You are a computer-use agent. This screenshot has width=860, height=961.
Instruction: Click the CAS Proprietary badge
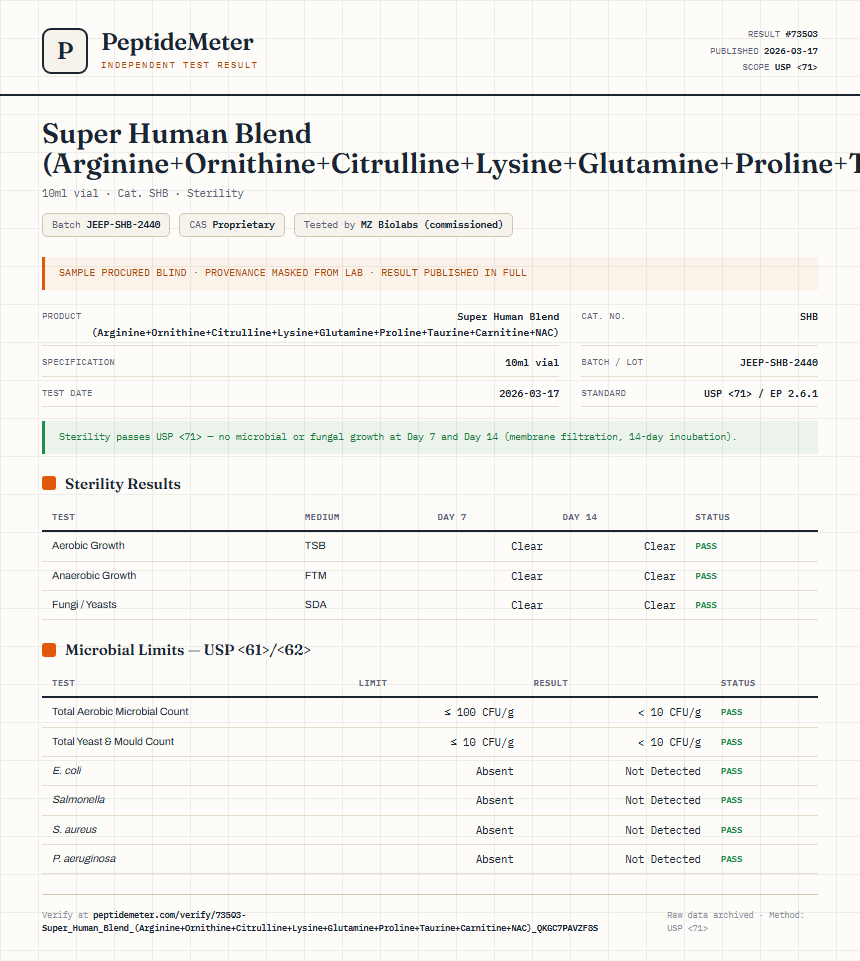click(x=232, y=225)
